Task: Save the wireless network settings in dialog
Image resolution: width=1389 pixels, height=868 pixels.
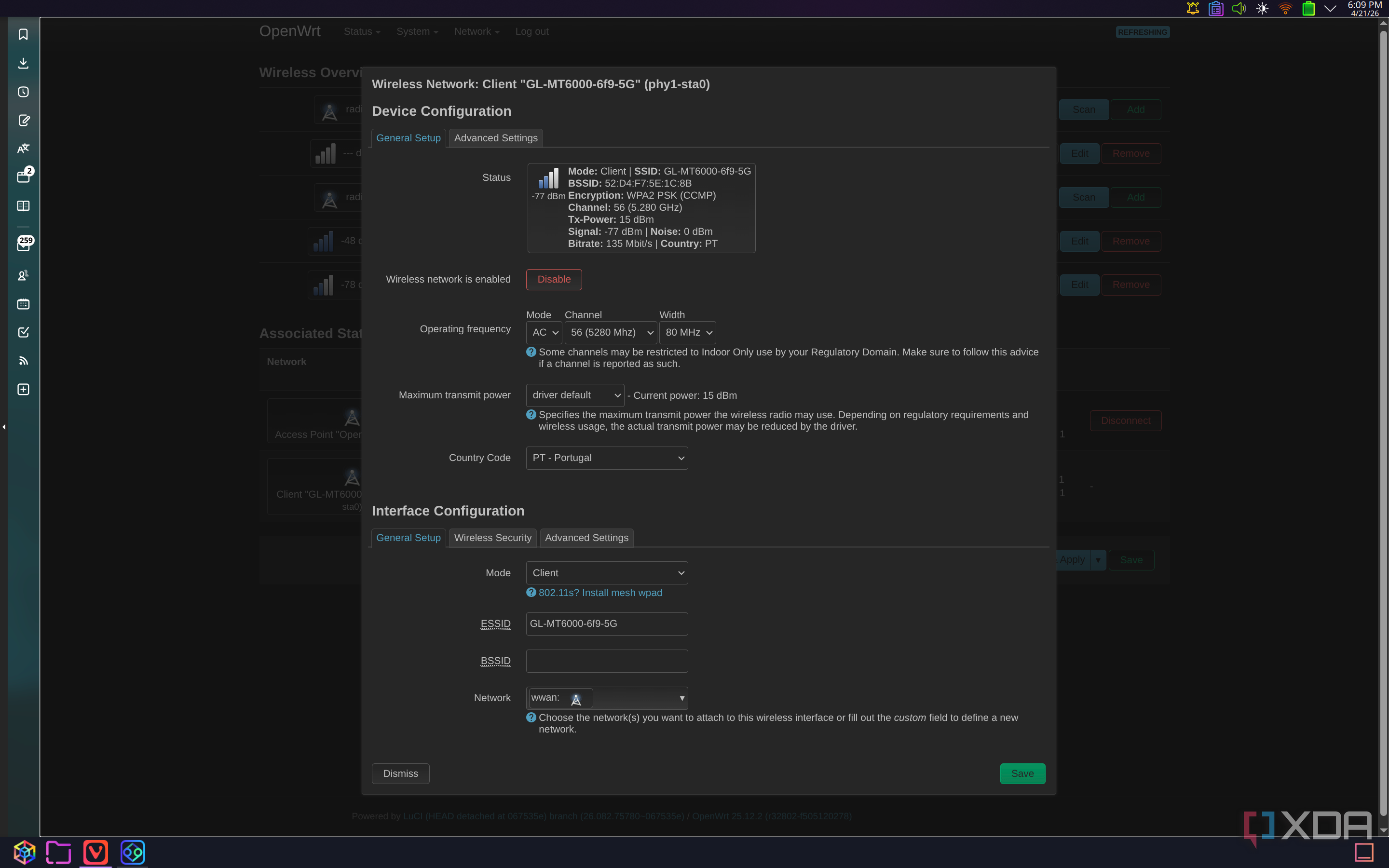Action: coord(1022,773)
